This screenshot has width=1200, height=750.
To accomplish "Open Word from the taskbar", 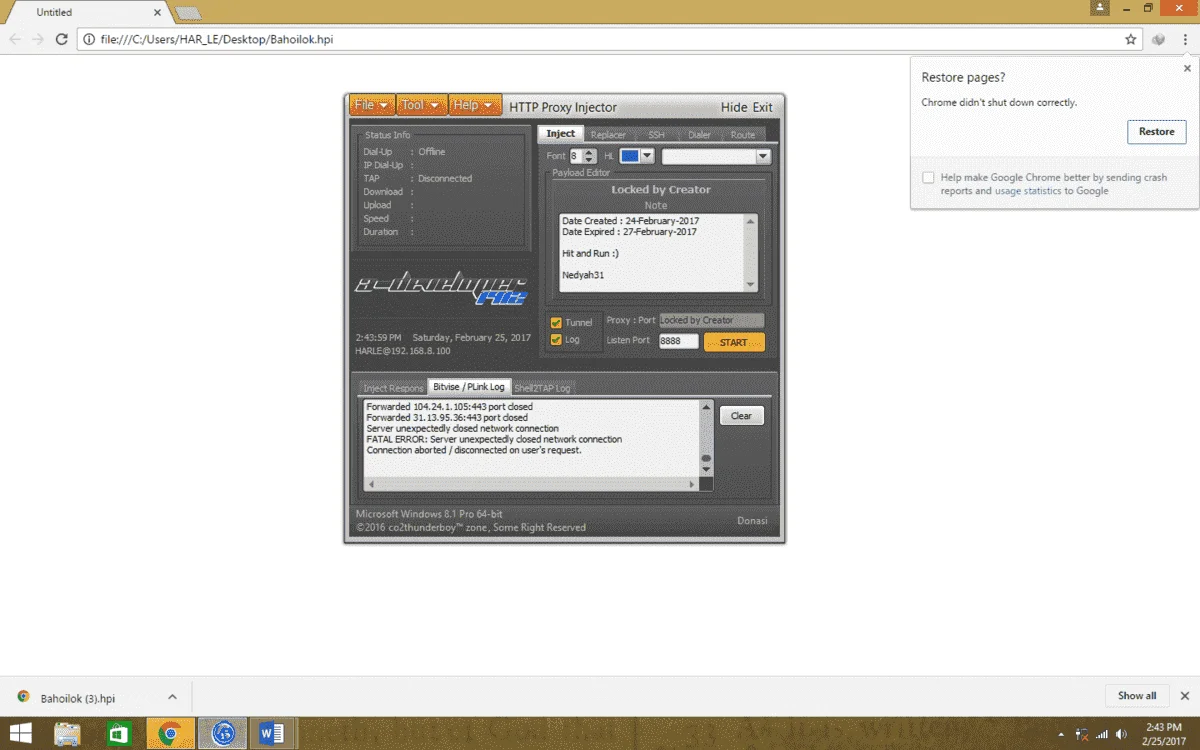I will pyautogui.click(x=271, y=734).
